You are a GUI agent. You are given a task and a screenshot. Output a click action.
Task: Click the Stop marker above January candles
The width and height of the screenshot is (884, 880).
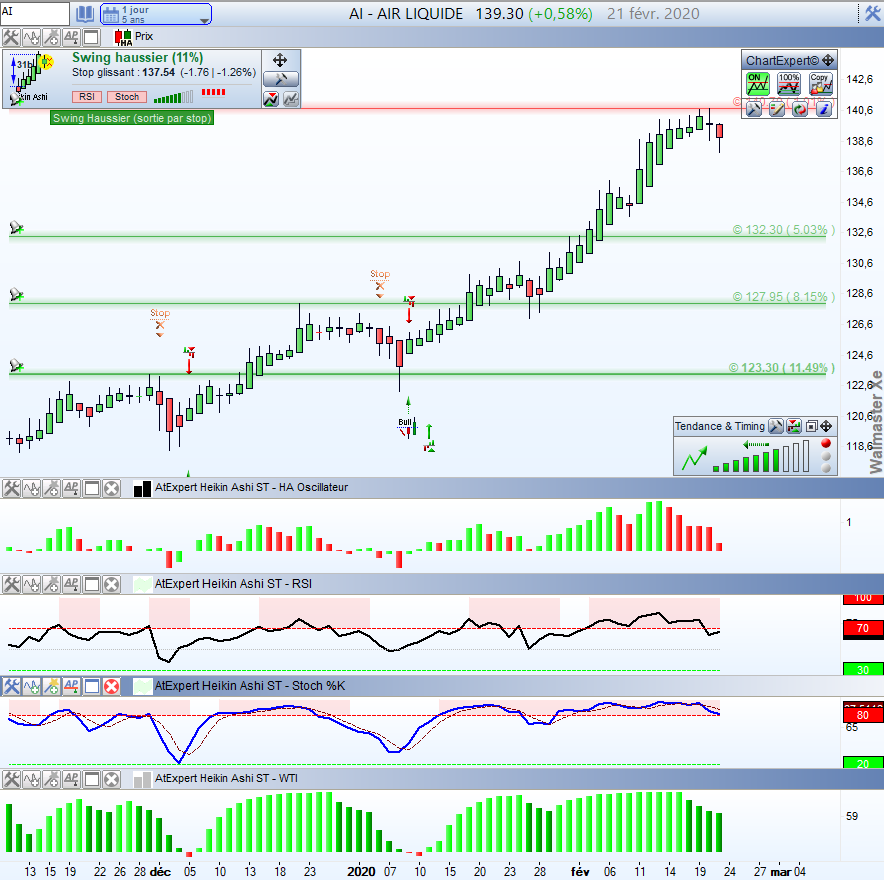pos(380,284)
